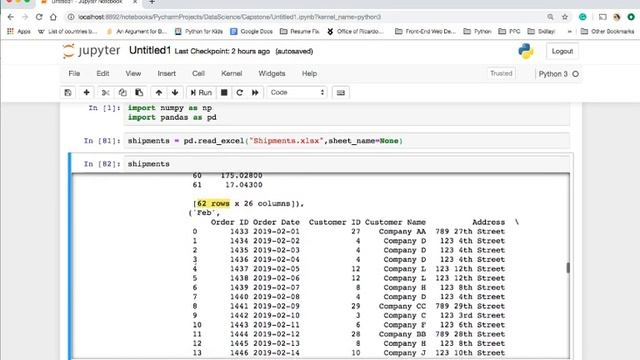Paste cells below icon
The image size is (640, 360).
139,93
